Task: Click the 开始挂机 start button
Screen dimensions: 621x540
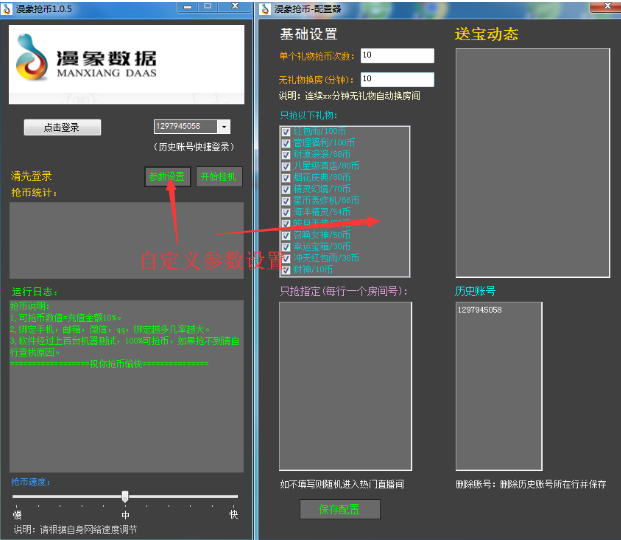Action: click(219, 177)
